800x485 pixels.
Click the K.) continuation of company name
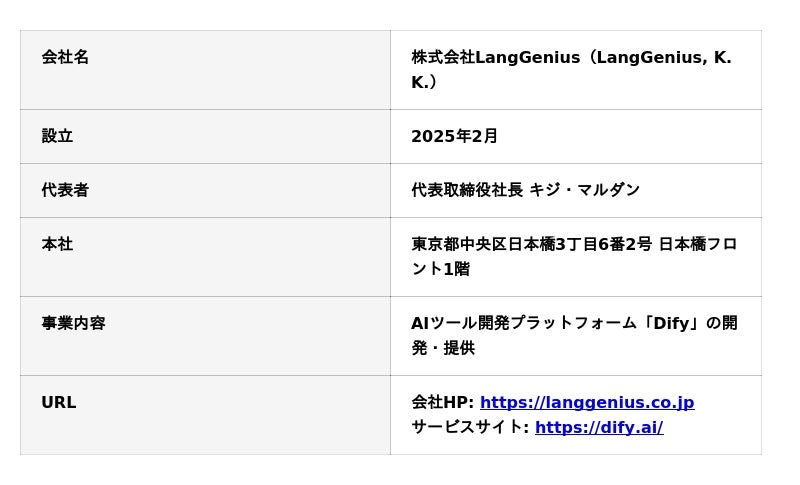[x=424, y=82]
